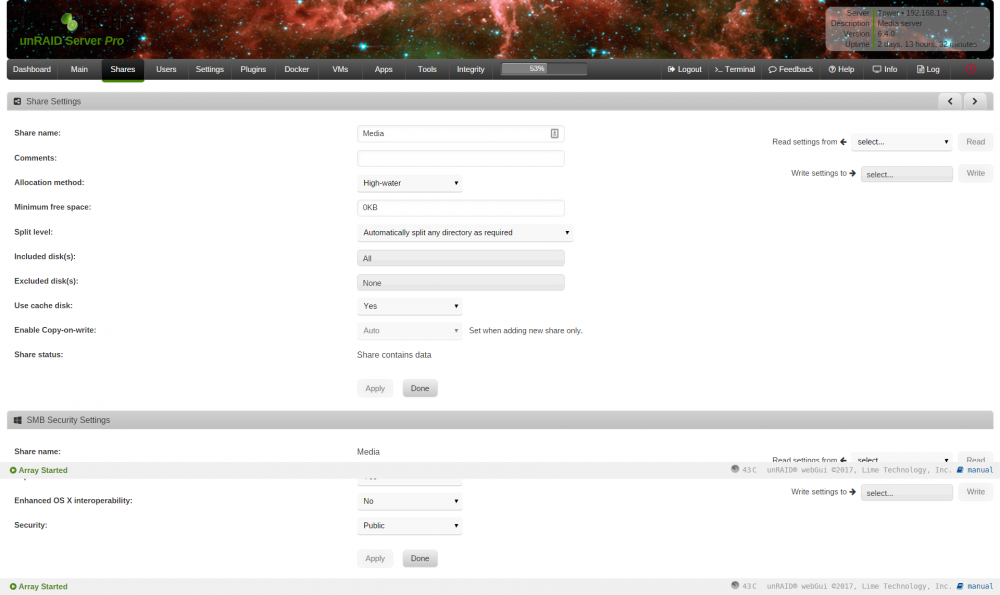Click the red power icon in the navbar

click(x=971, y=69)
